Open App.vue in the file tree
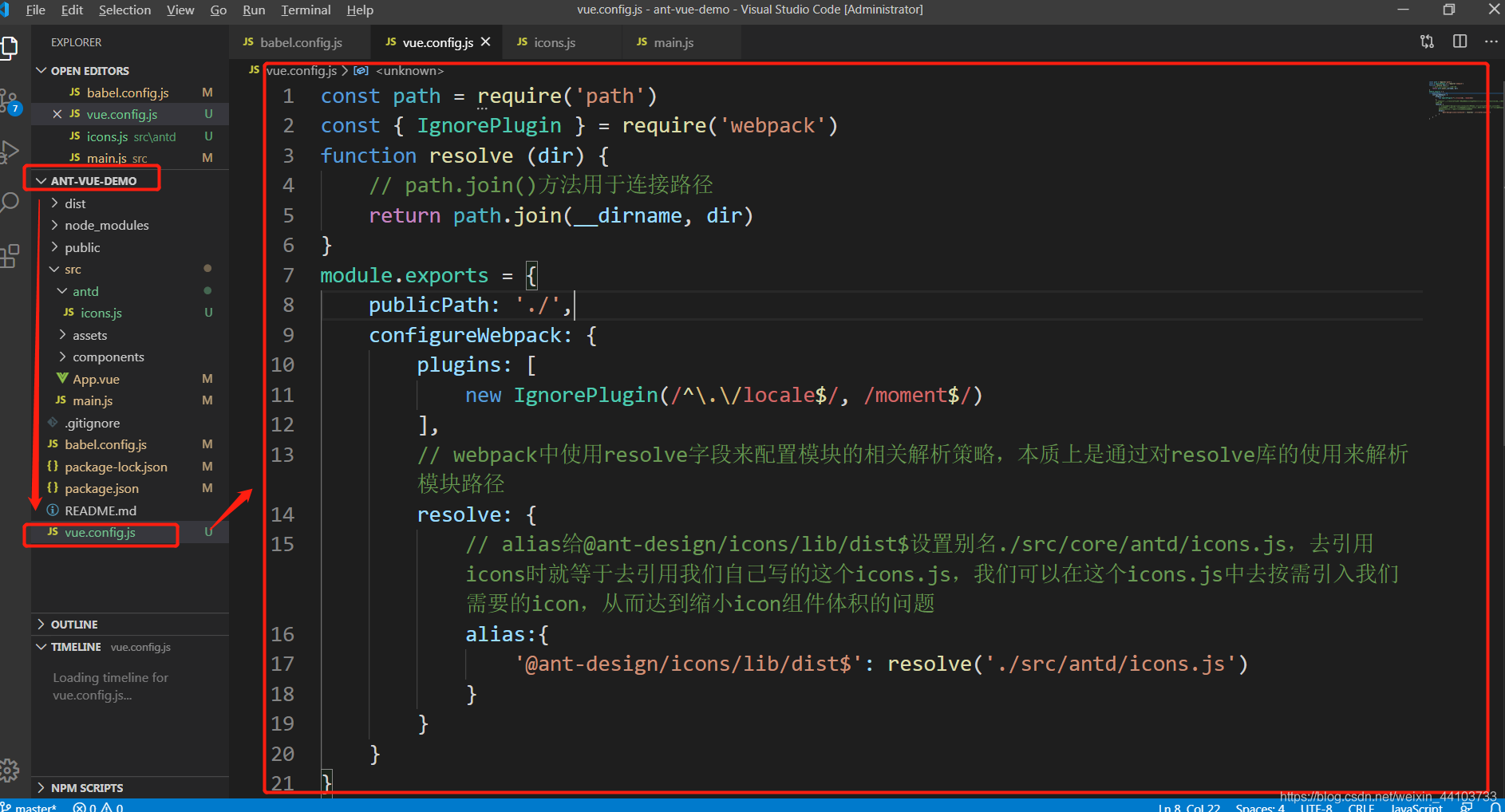This screenshot has width=1505, height=812. pos(96,379)
